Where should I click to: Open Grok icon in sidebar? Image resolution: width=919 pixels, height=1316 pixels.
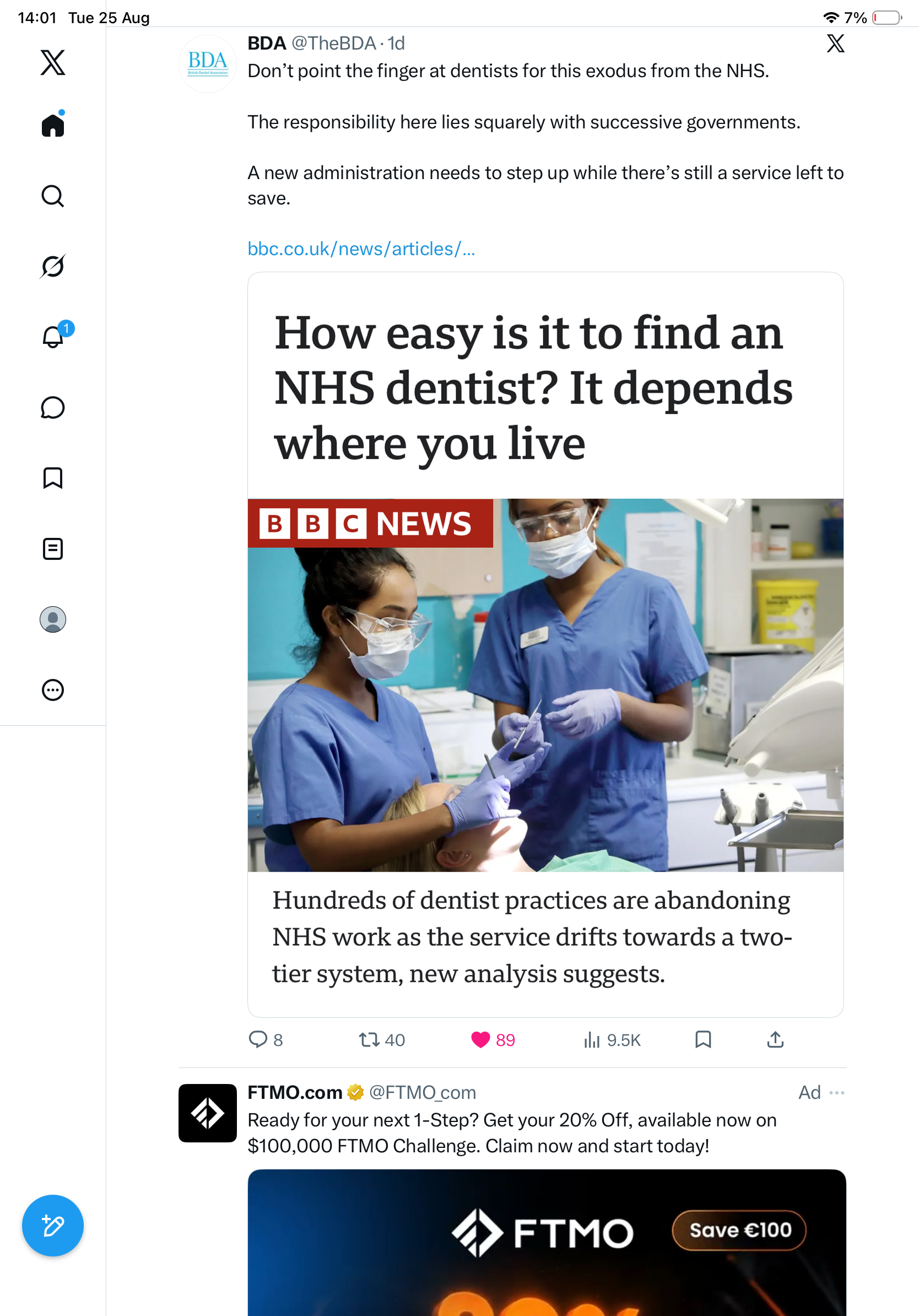tap(53, 266)
